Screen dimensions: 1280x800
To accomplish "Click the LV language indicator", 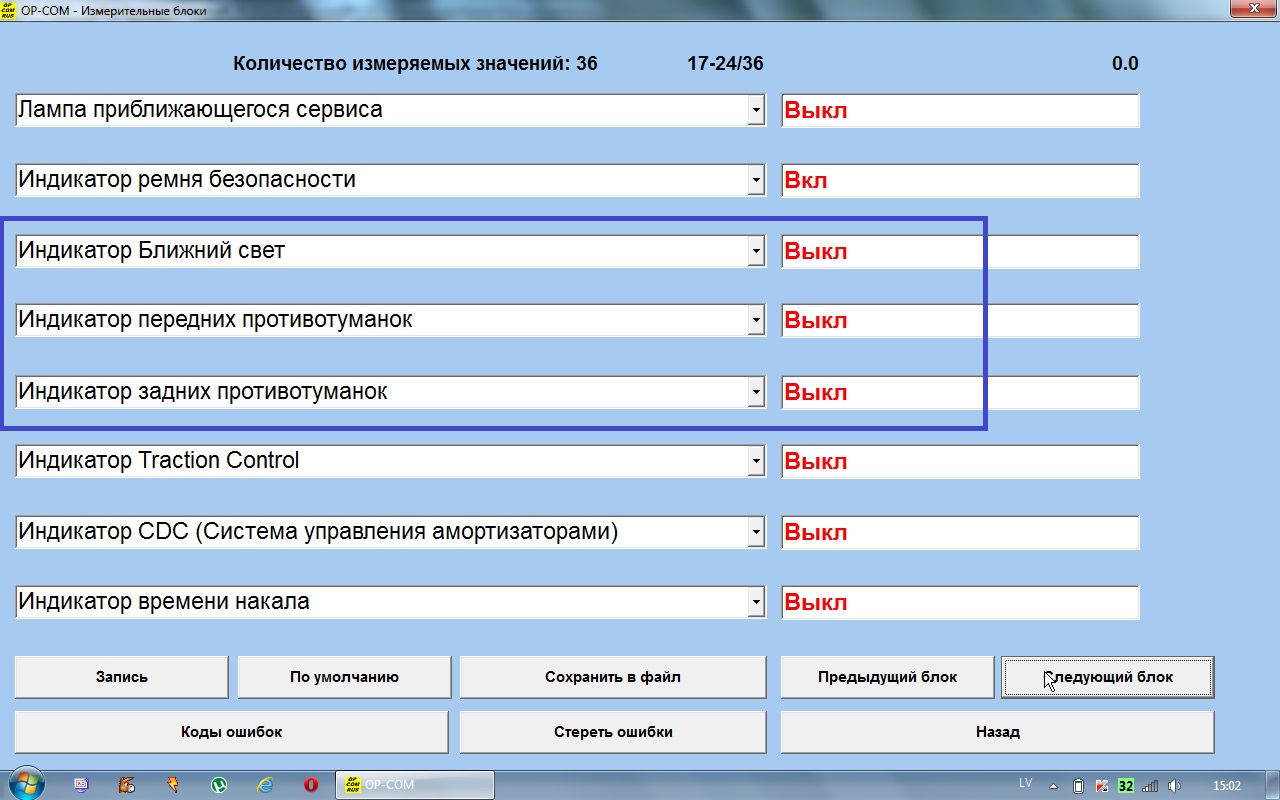I will coord(1026,783).
